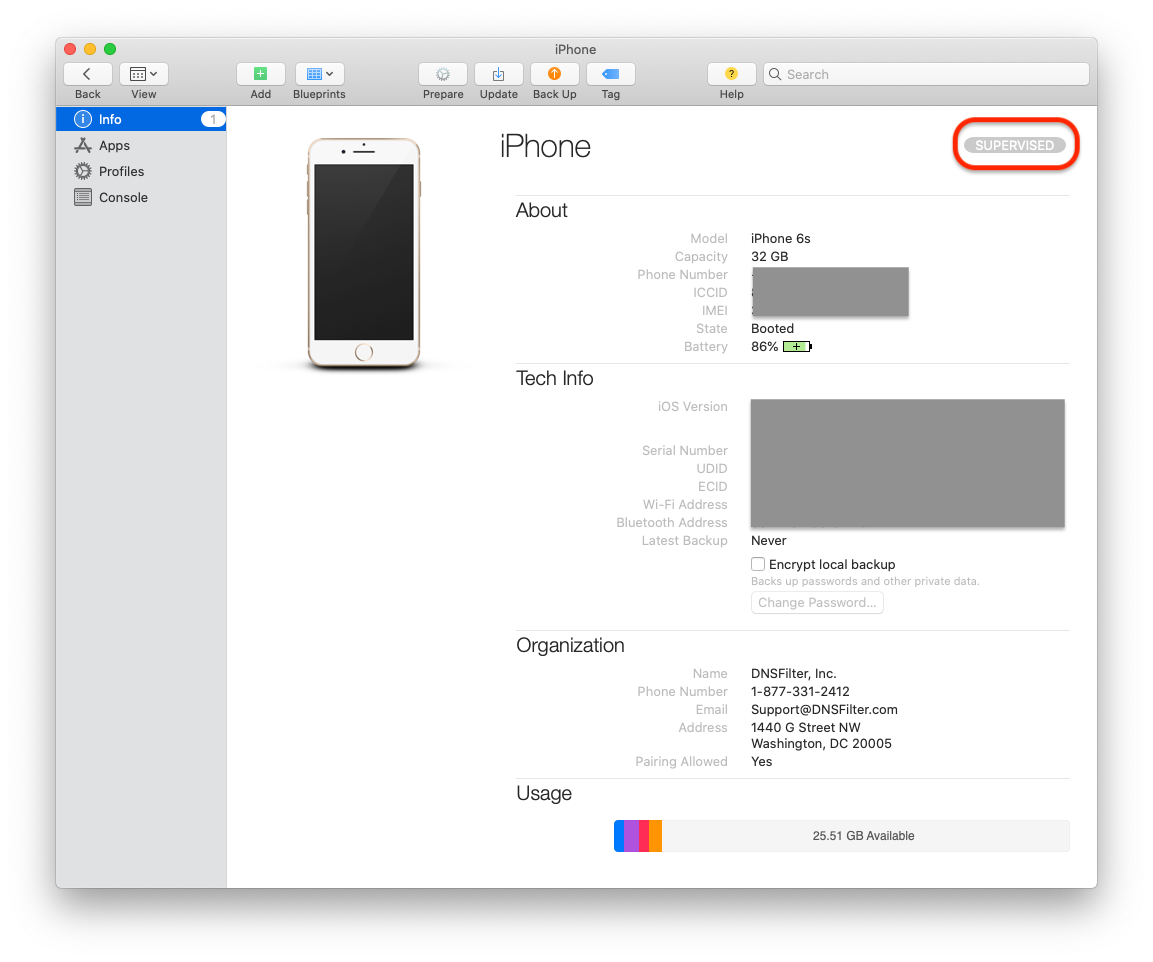Select the model value iPhone 6s
This screenshot has width=1153, height=962.
coord(780,238)
